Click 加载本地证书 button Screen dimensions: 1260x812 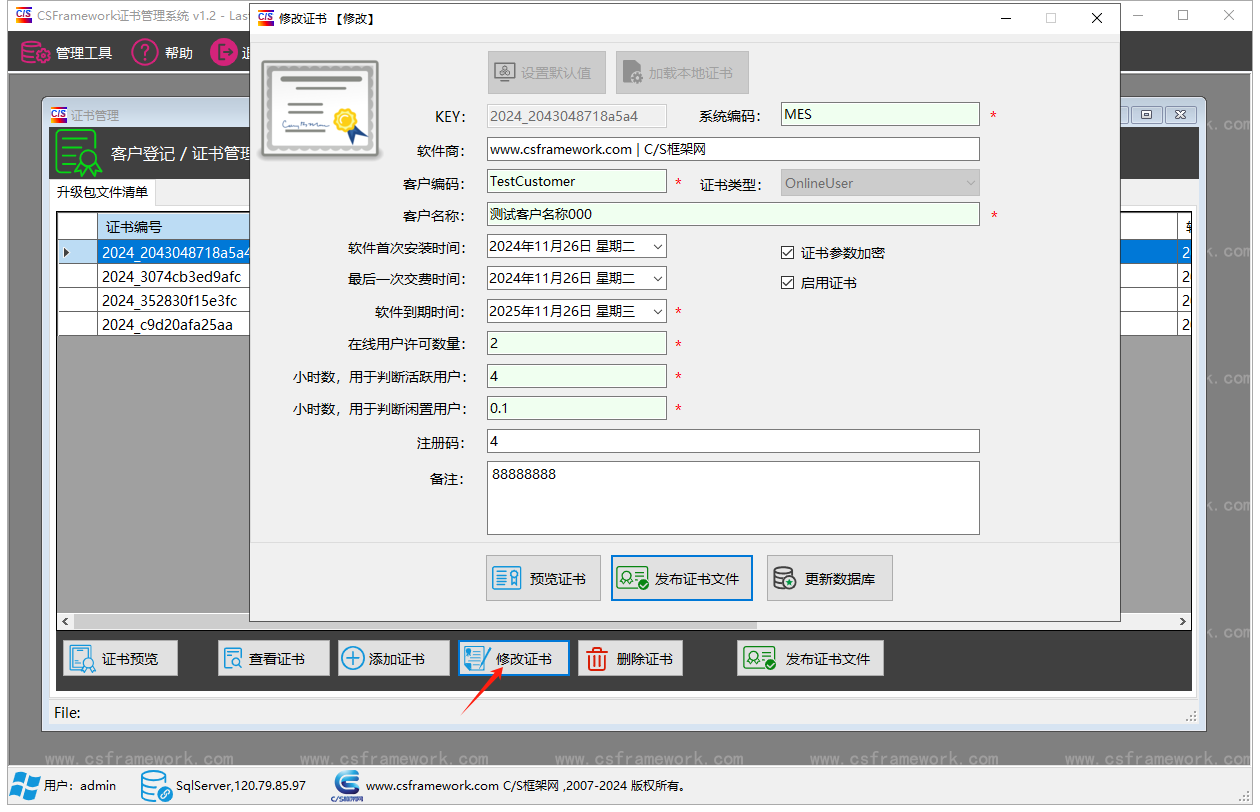pos(682,73)
